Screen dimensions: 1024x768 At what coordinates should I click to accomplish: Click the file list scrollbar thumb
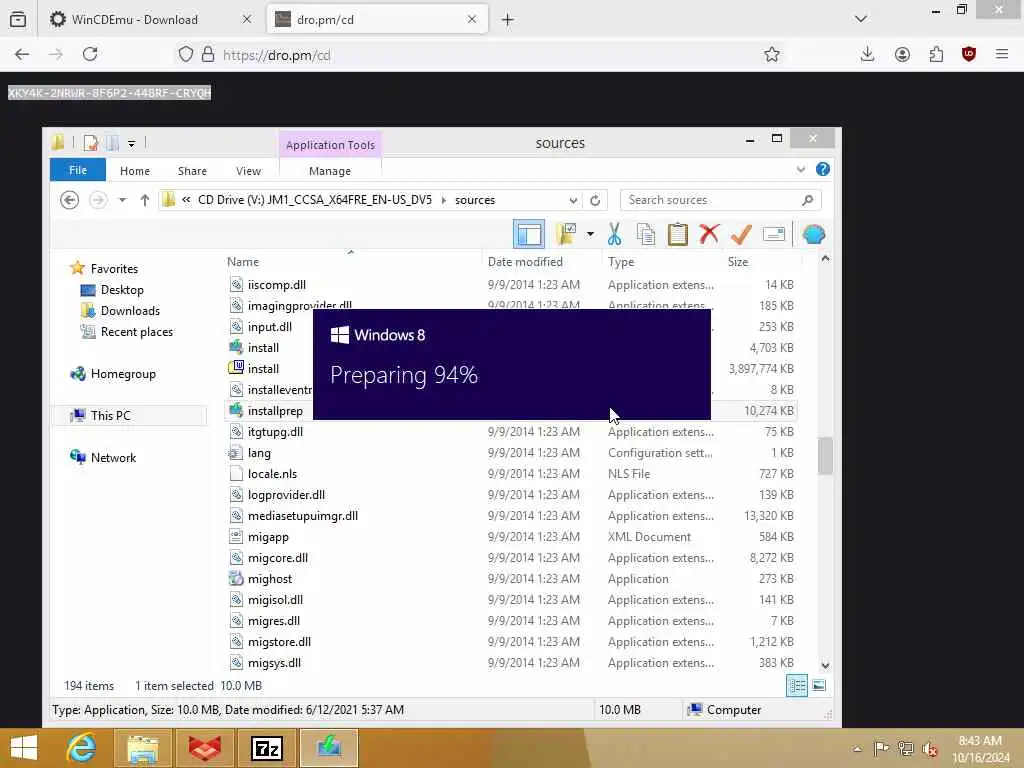click(x=825, y=455)
